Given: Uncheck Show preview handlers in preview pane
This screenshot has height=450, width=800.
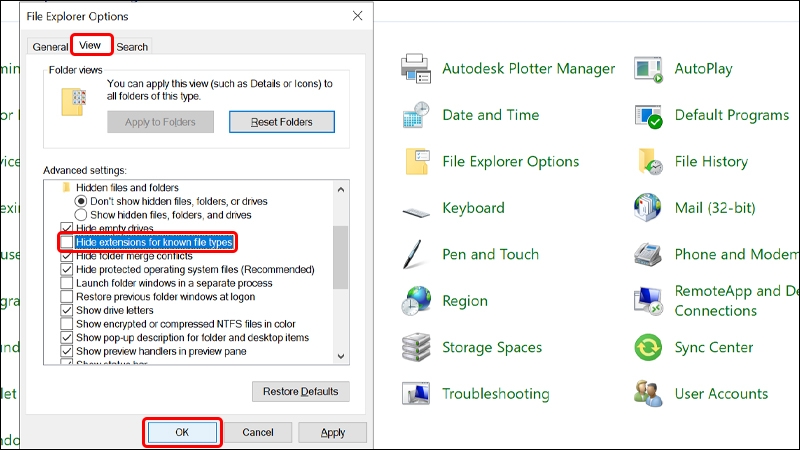Looking at the screenshot, I should point(66,351).
